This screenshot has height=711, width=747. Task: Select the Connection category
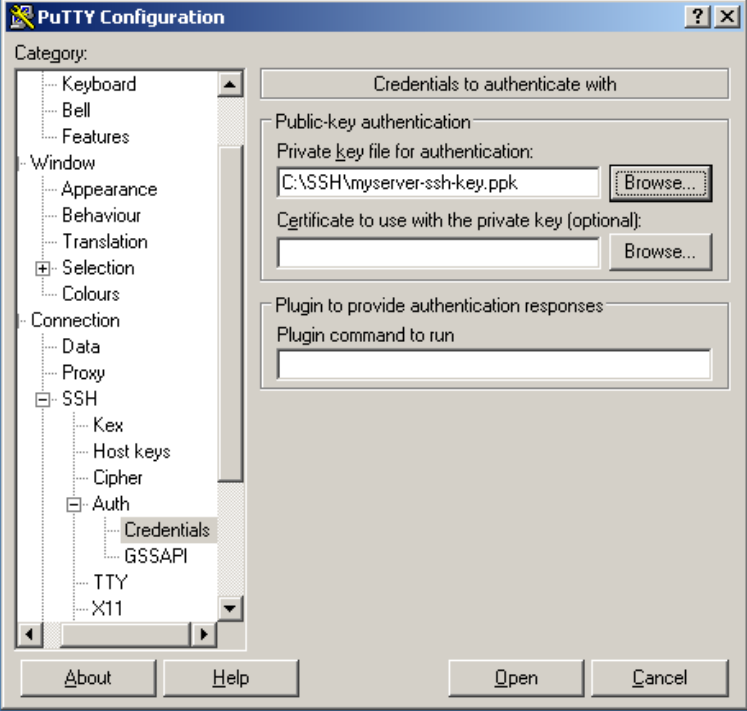[75, 320]
